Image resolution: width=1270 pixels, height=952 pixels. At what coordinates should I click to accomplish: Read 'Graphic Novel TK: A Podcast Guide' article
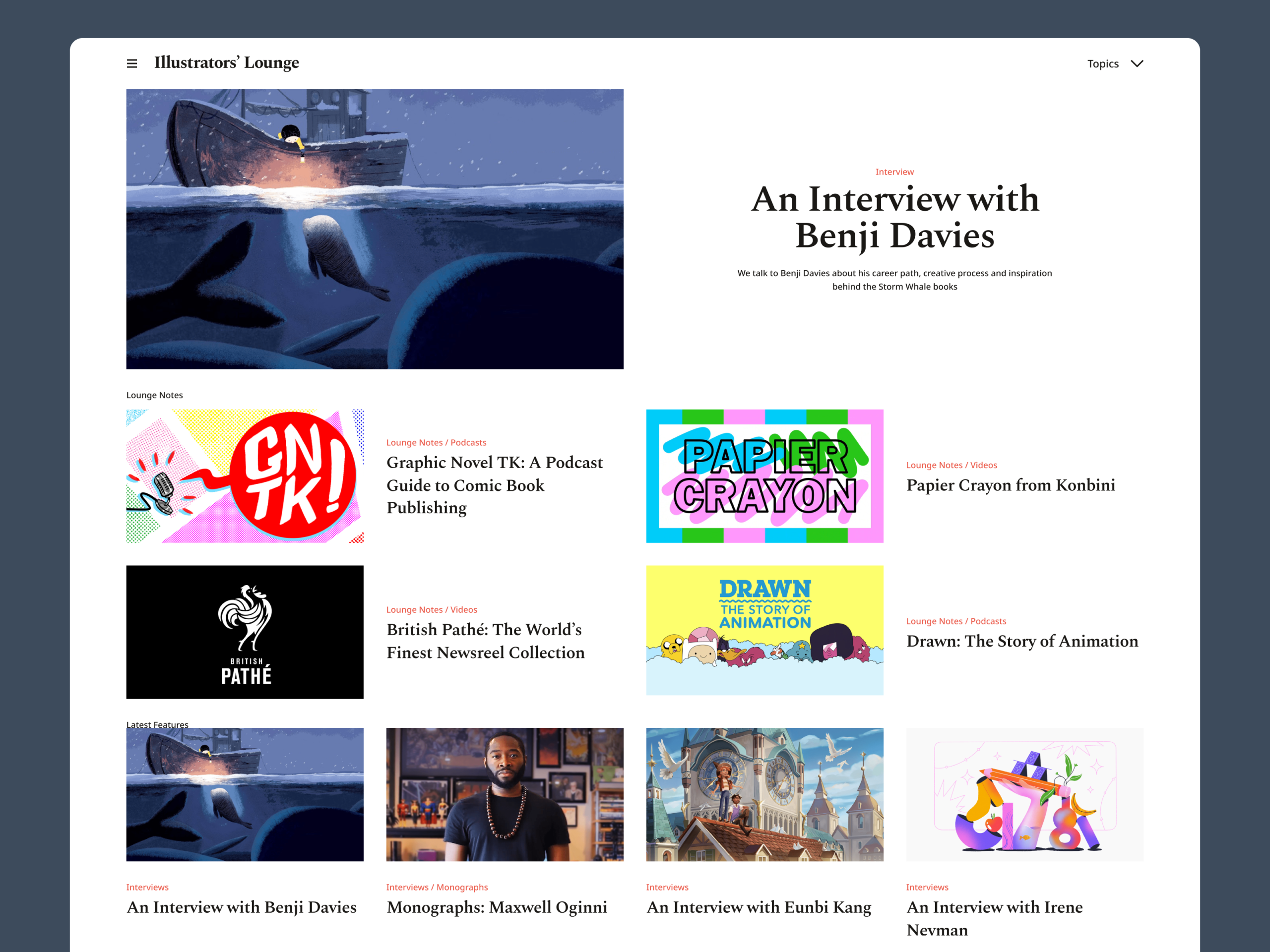coord(495,485)
